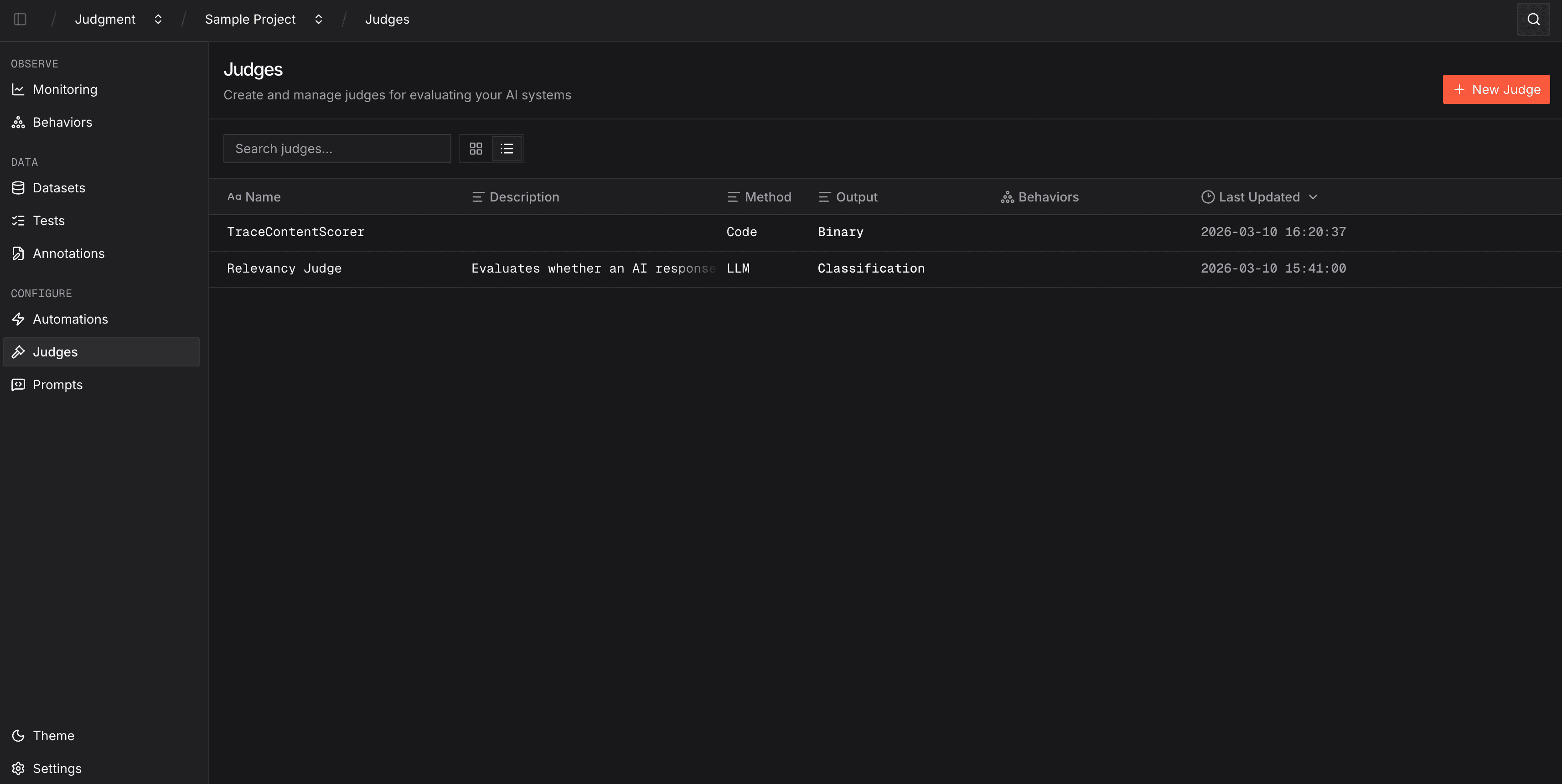Image resolution: width=1562 pixels, height=784 pixels.
Task: Click the search magnifier at top right
Action: 1533,19
